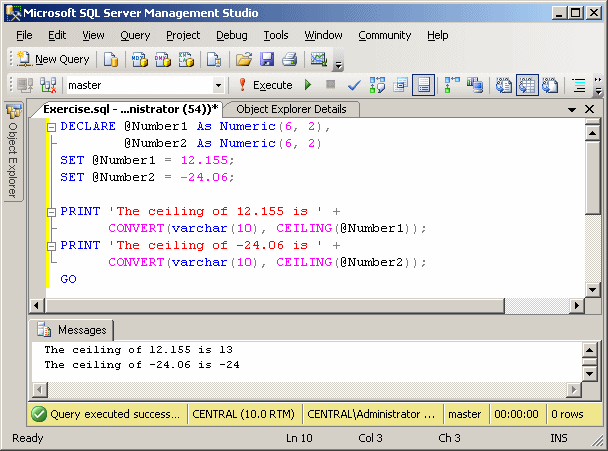Click editor horizontal scrollbar left arrow

pyautogui.click(x=37, y=306)
